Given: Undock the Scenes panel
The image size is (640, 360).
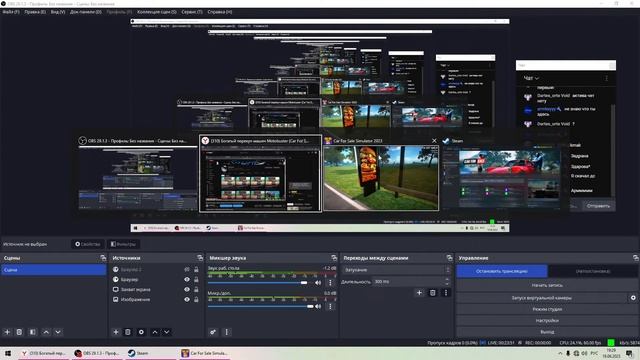Looking at the screenshot, I should pyautogui.click(x=103, y=258).
